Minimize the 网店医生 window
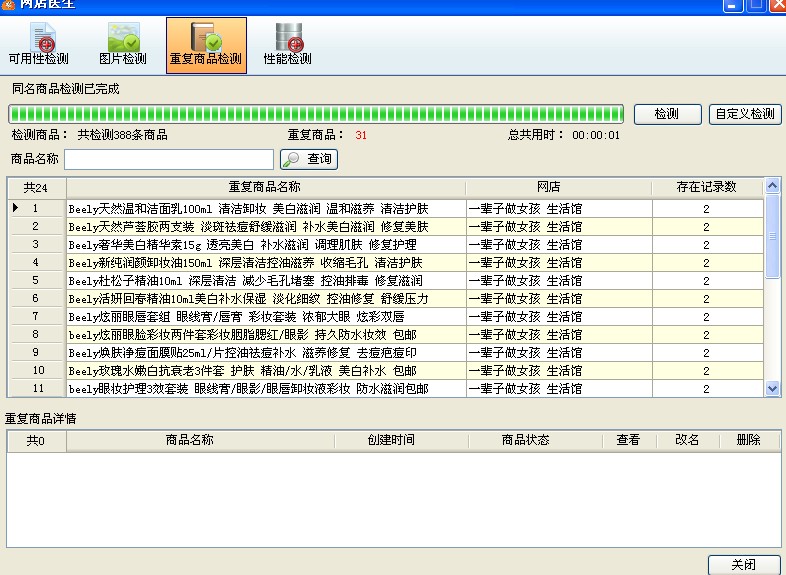The width and height of the screenshot is (786, 575). [x=732, y=5]
